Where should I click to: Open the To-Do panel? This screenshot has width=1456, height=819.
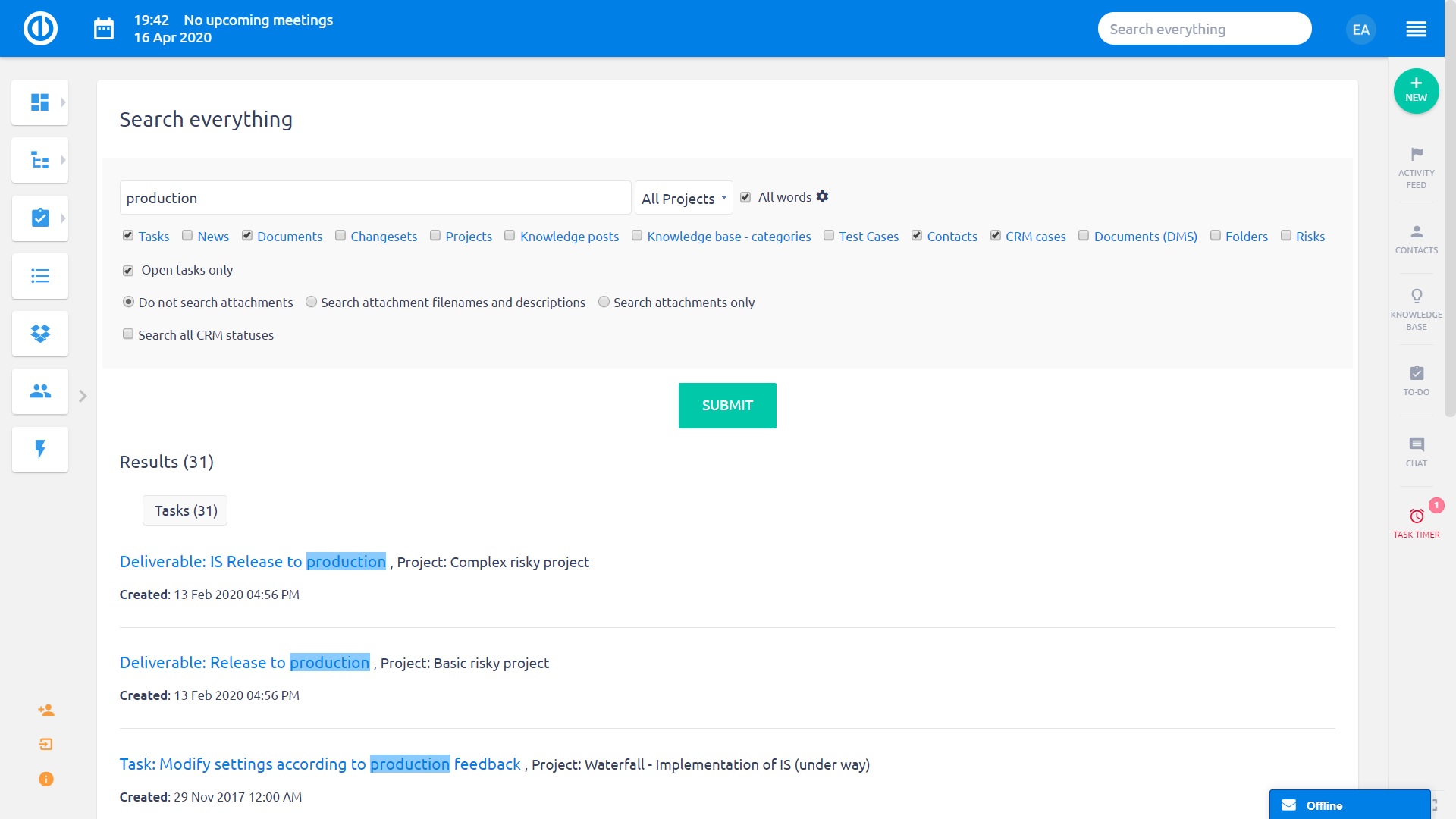[1416, 381]
